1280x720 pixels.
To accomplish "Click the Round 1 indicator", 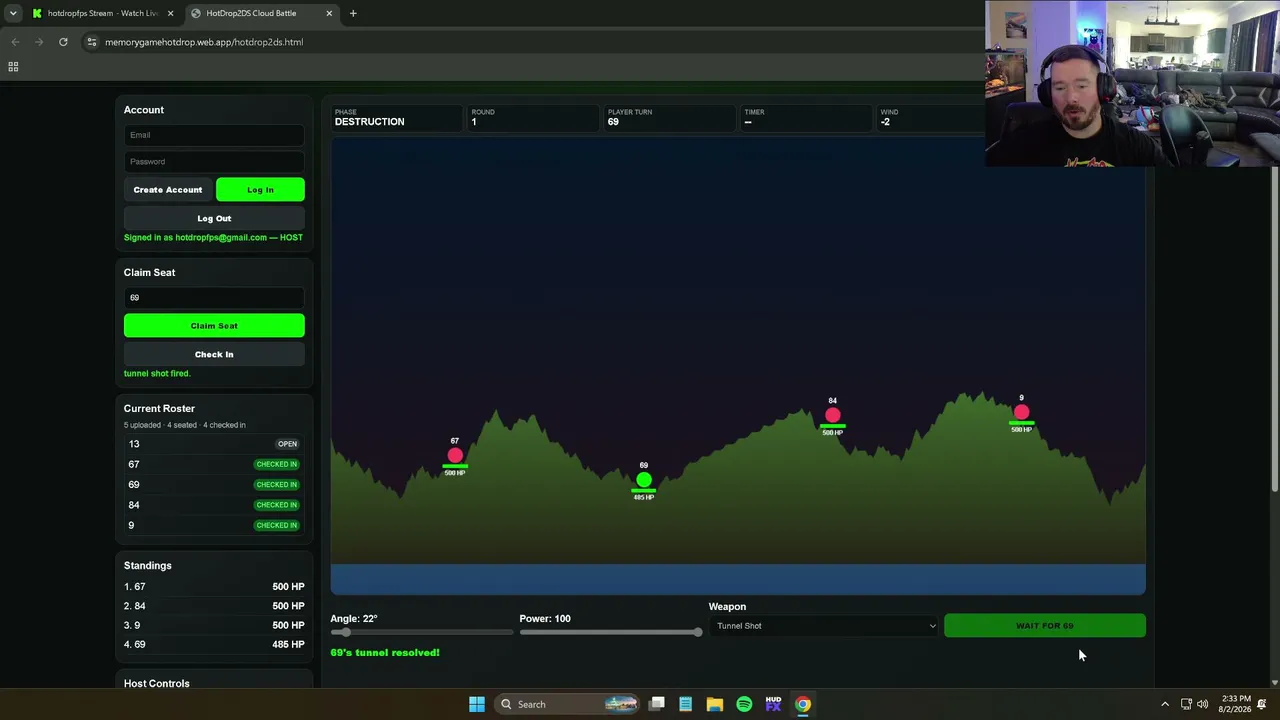I will 532,118.
